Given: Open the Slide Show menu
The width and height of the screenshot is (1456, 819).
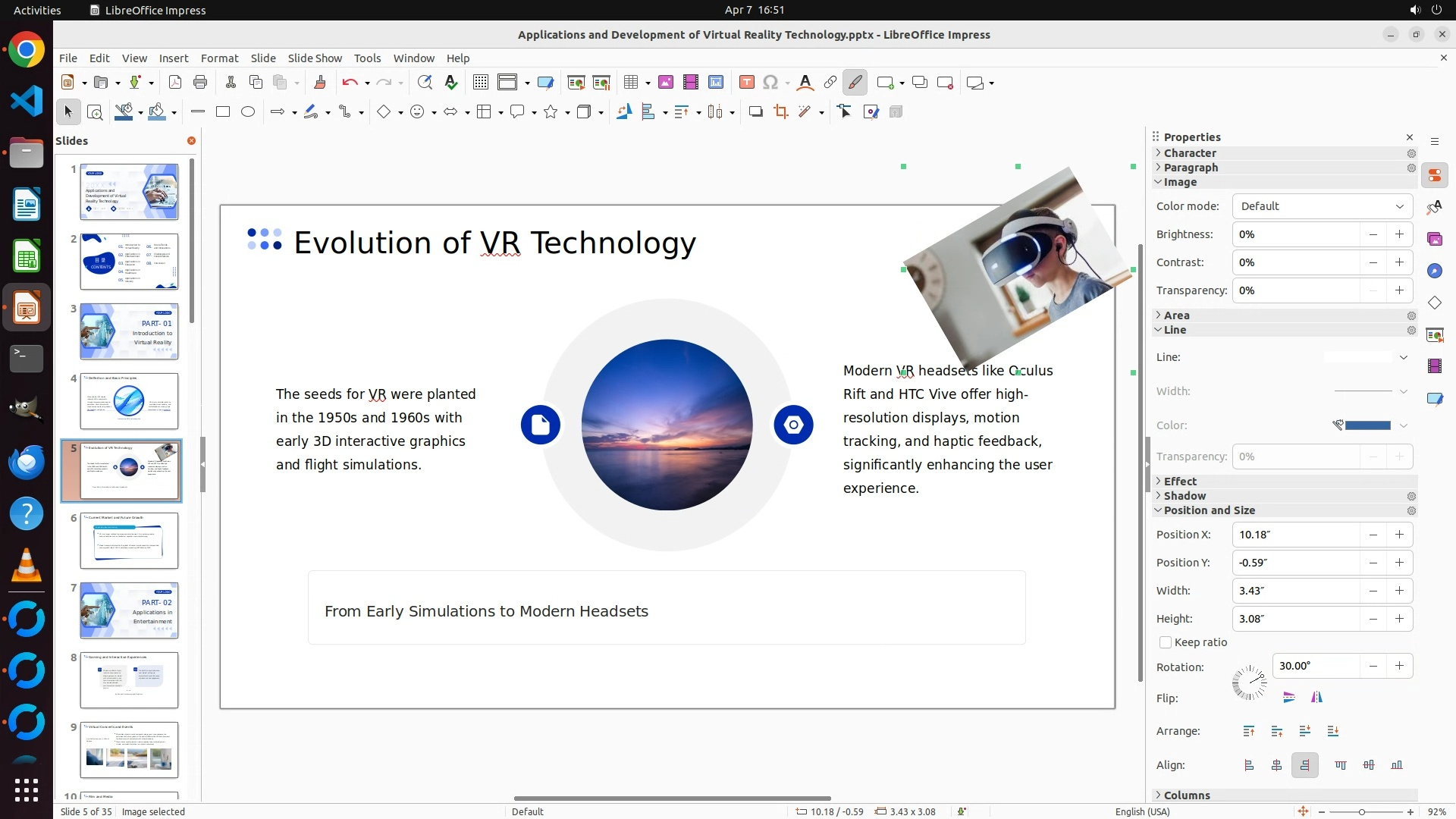Looking at the screenshot, I should pos(315,58).
